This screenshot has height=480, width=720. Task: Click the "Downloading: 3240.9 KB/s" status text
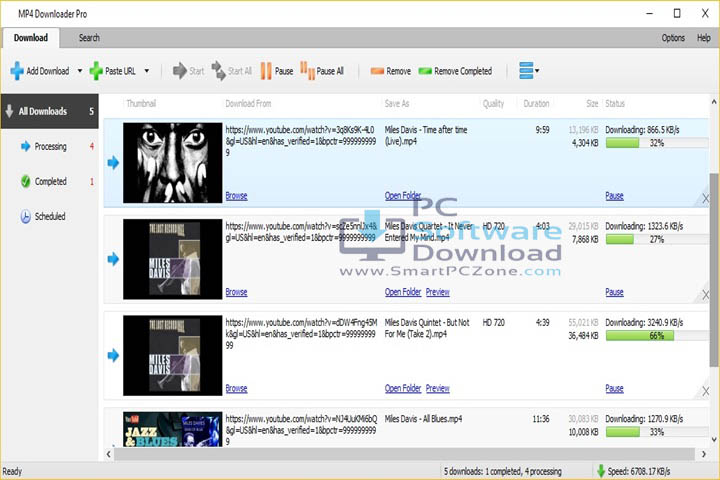[644, 322]
